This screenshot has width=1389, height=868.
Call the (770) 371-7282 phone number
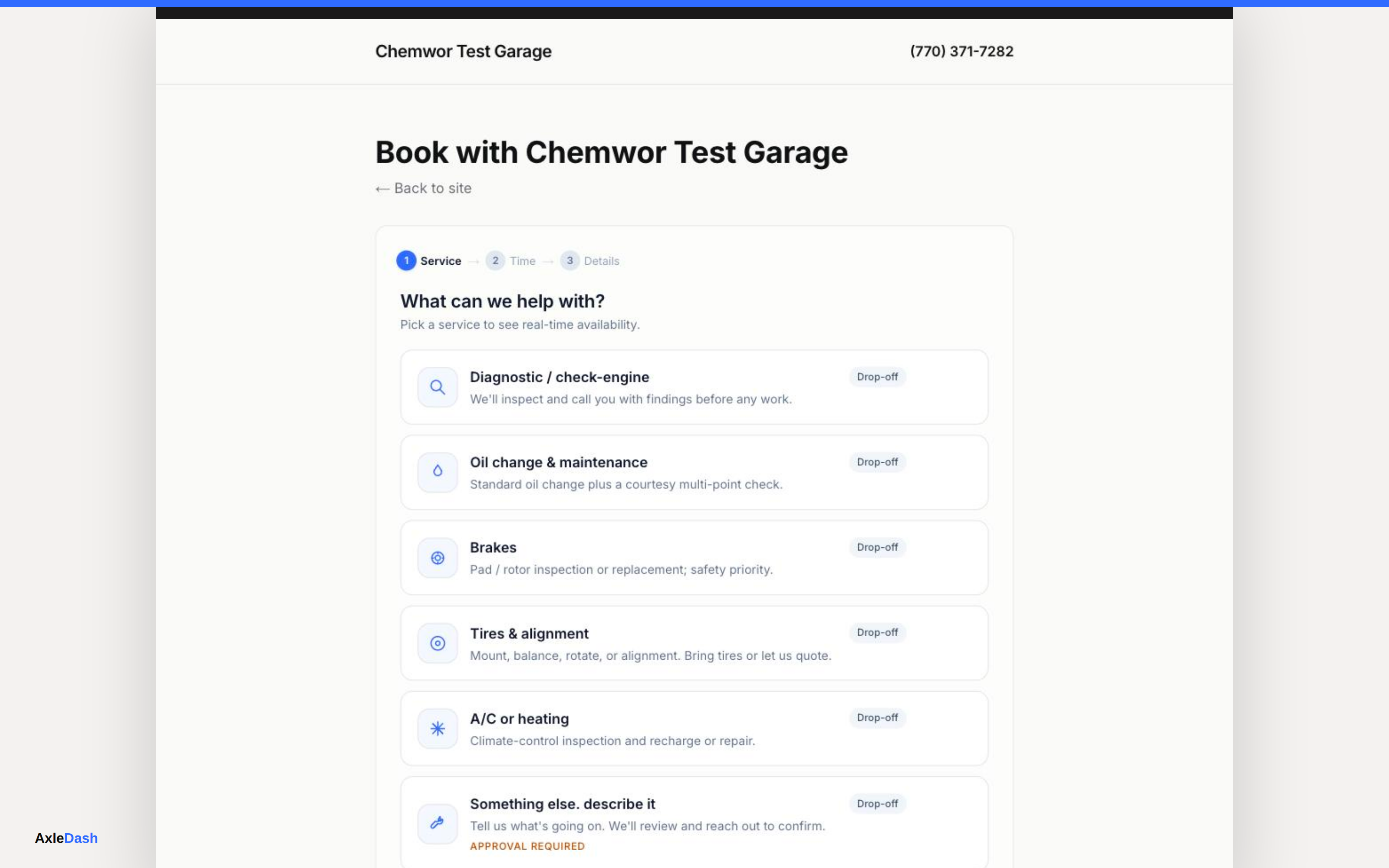point(961,52)
